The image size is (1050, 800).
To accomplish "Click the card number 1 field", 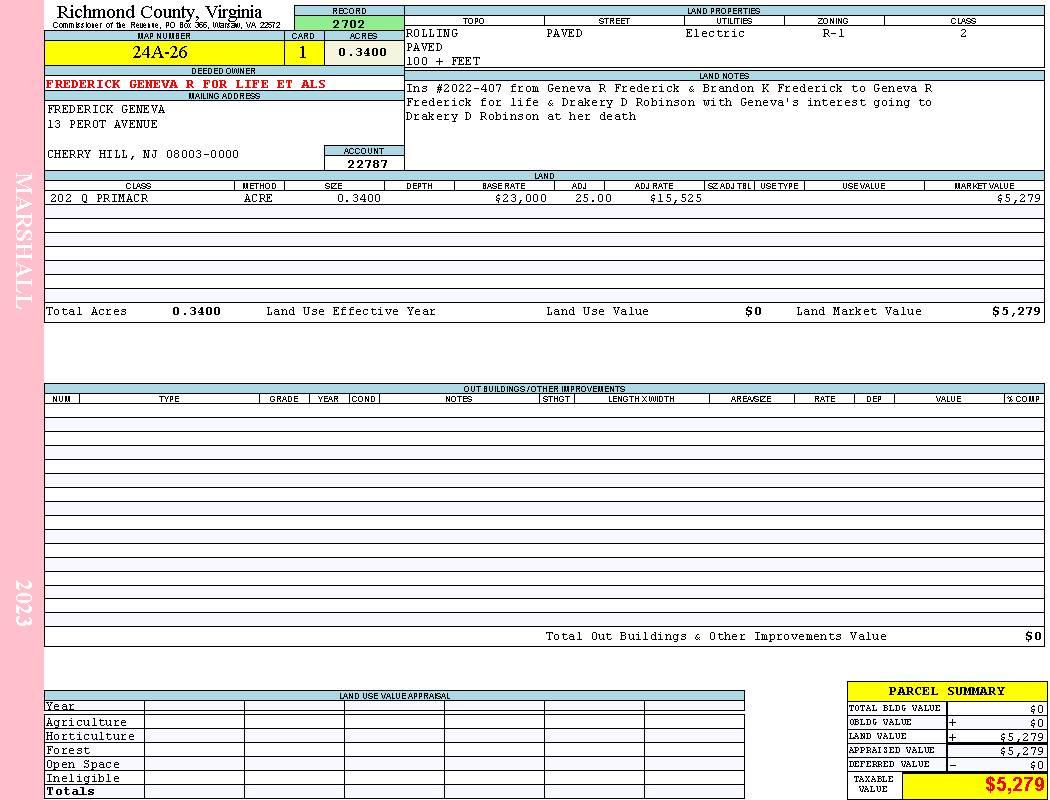I will pyautogui.click(x=303, y=52).
